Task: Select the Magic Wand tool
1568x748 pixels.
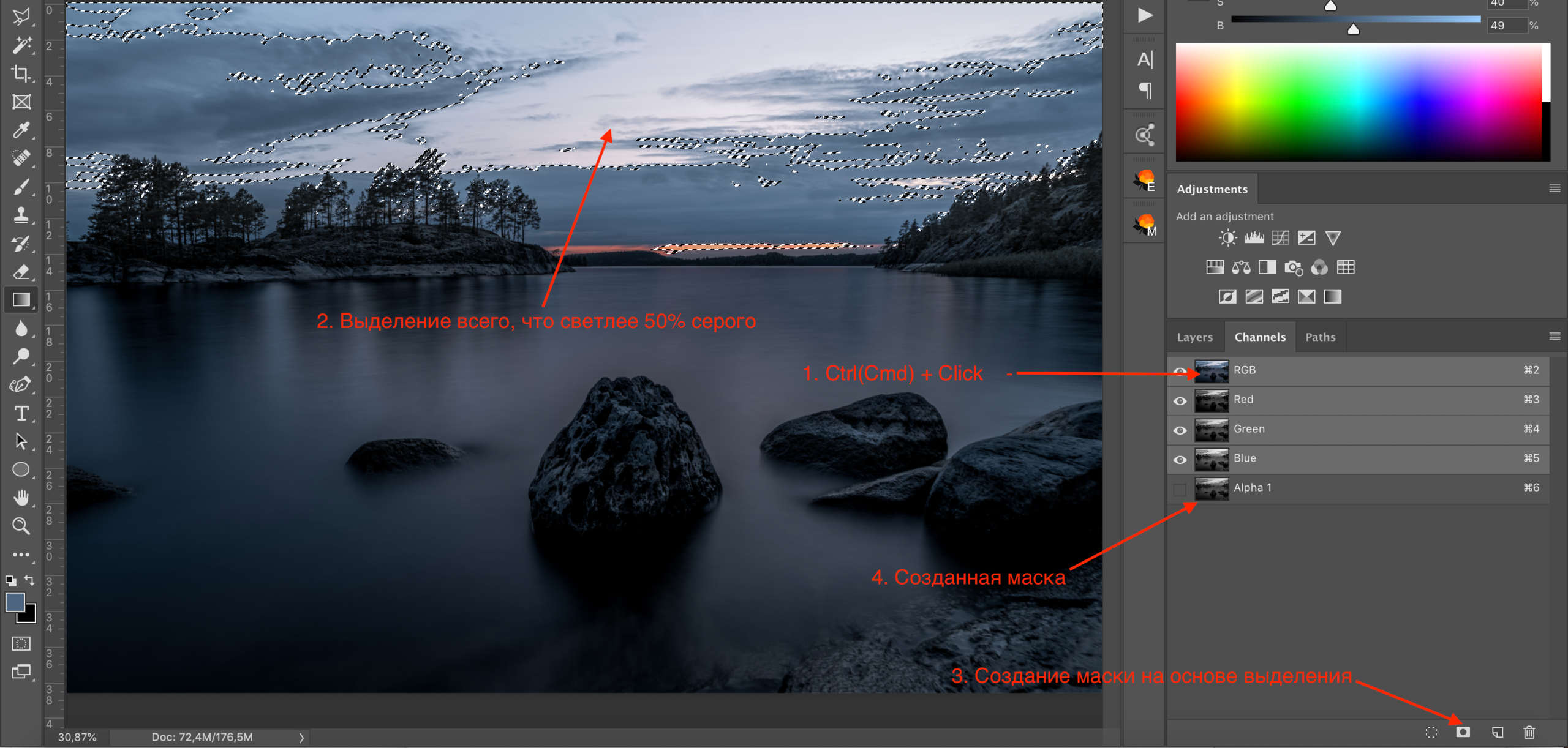Action: pyautogui.click(x=21, y=45)
